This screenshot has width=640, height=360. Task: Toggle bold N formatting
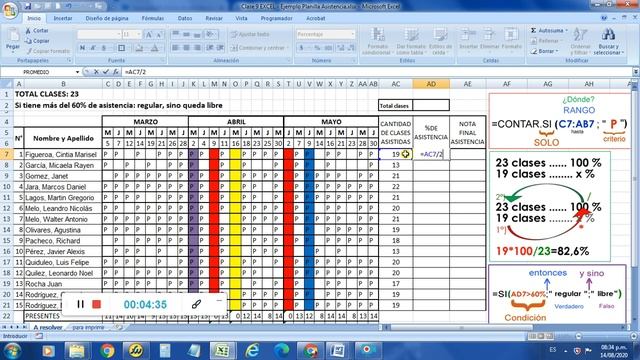pyautogui.click(x=82, y=48)
